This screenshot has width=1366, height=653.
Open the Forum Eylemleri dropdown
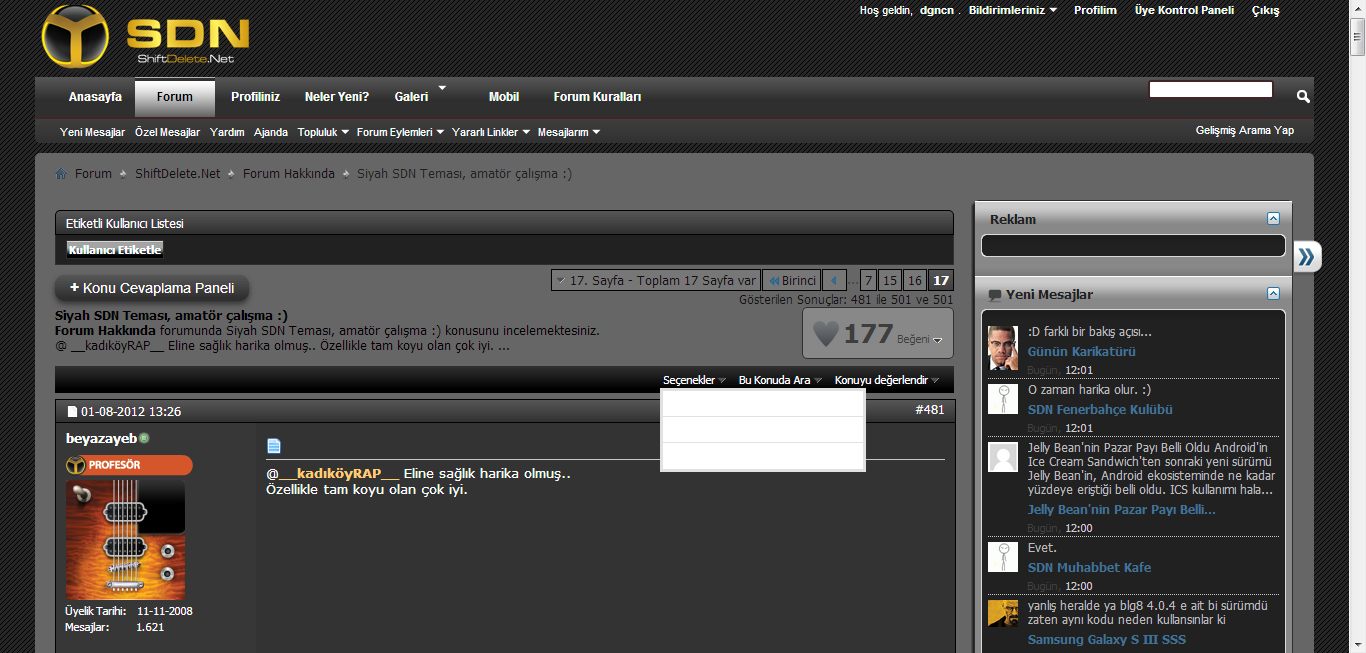click(x=401, y=132)
